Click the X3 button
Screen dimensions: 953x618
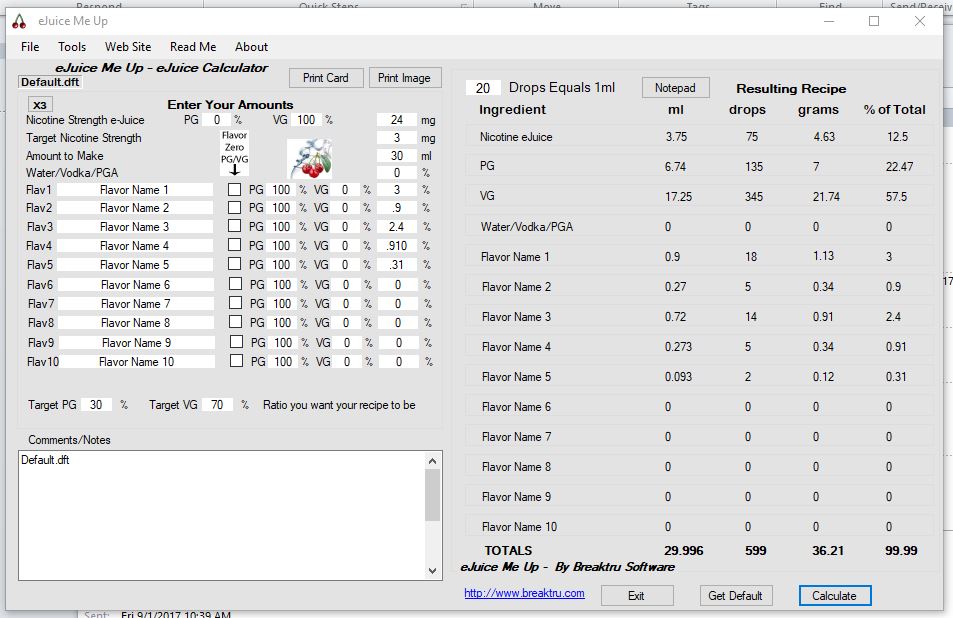pos(39,105)
